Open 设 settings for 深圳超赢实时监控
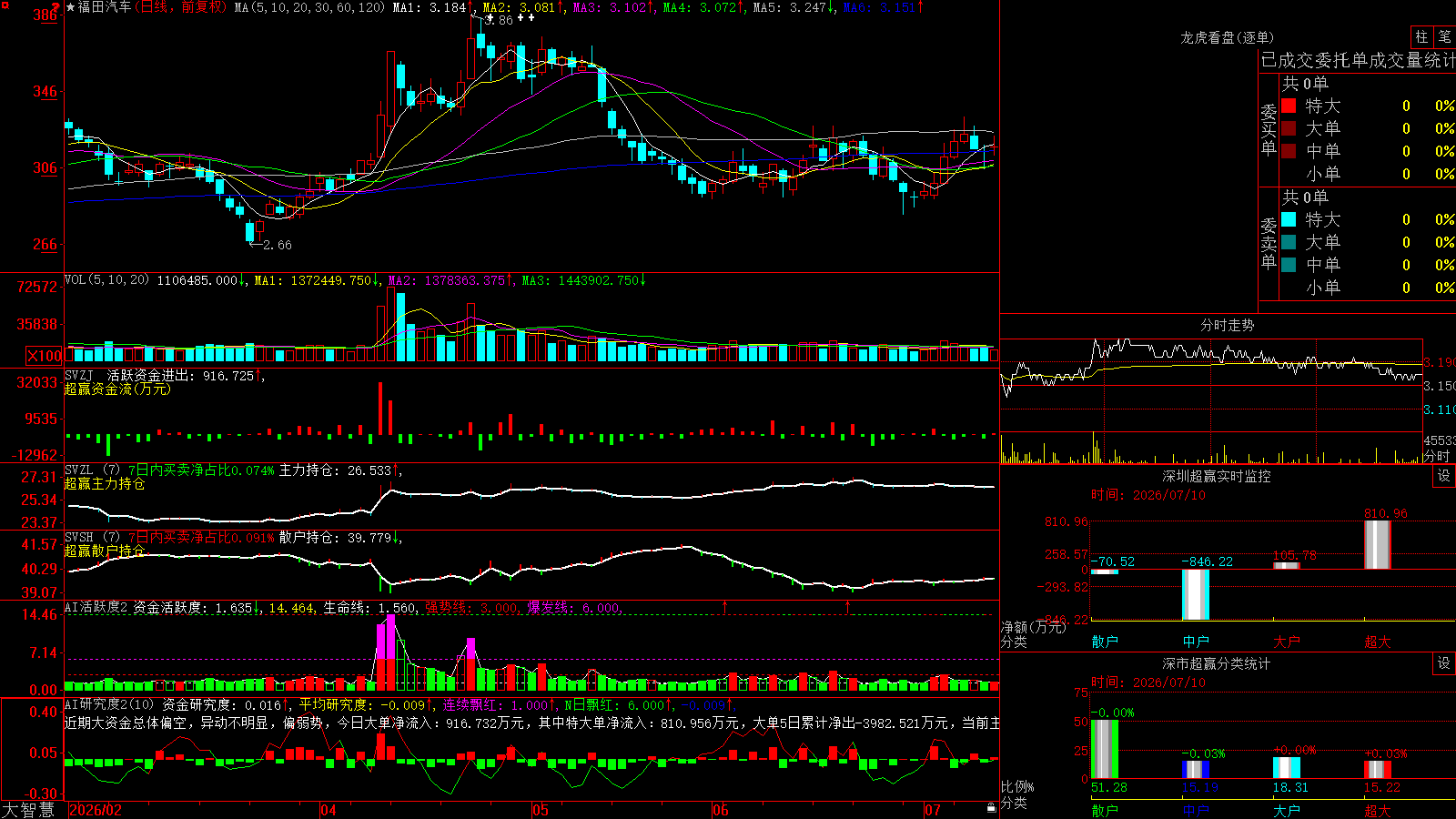The height and width of the screenshot is (819, 1456). (x=1444, y=476)
